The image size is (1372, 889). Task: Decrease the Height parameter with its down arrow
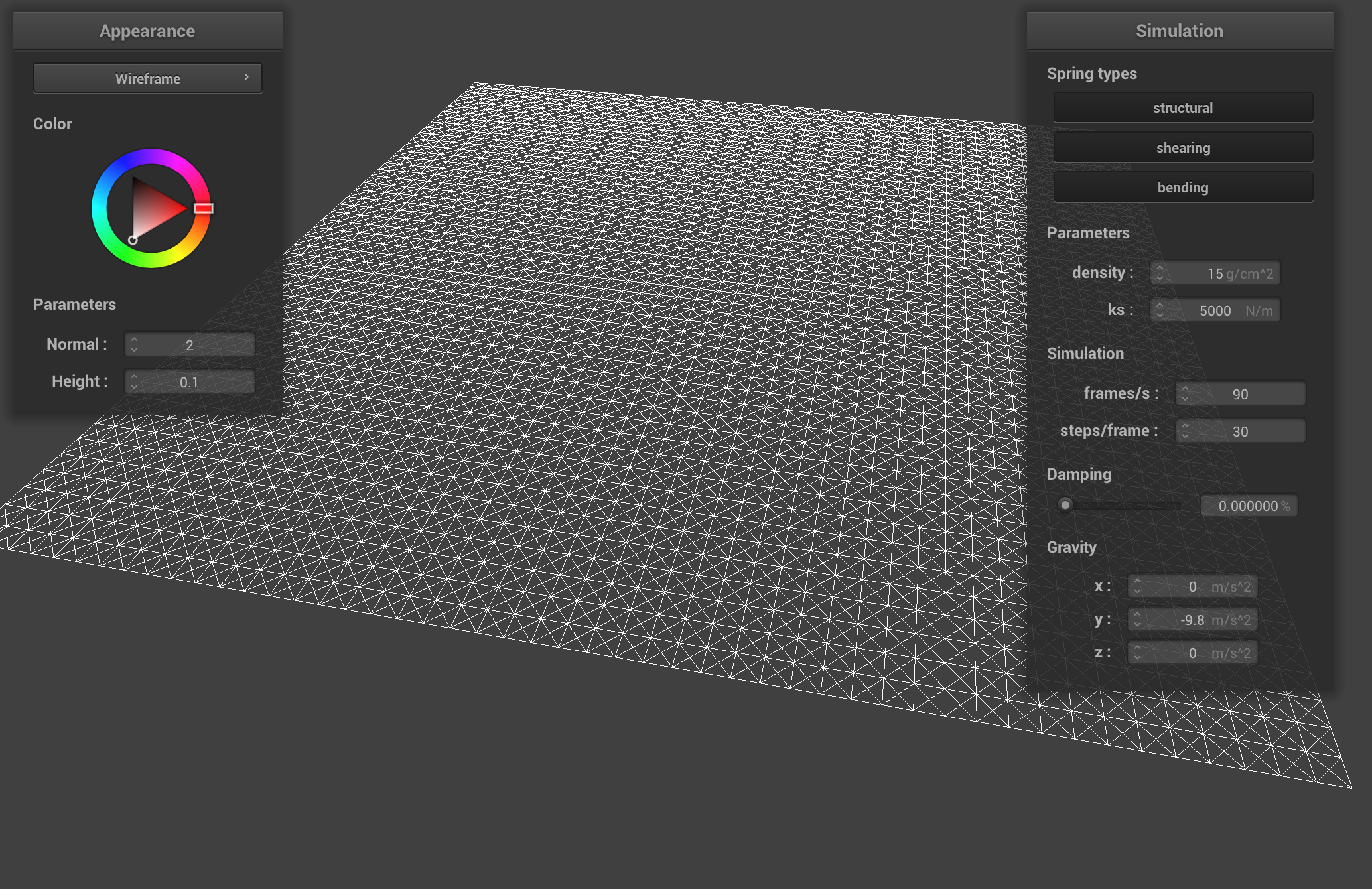pos(135,386)
